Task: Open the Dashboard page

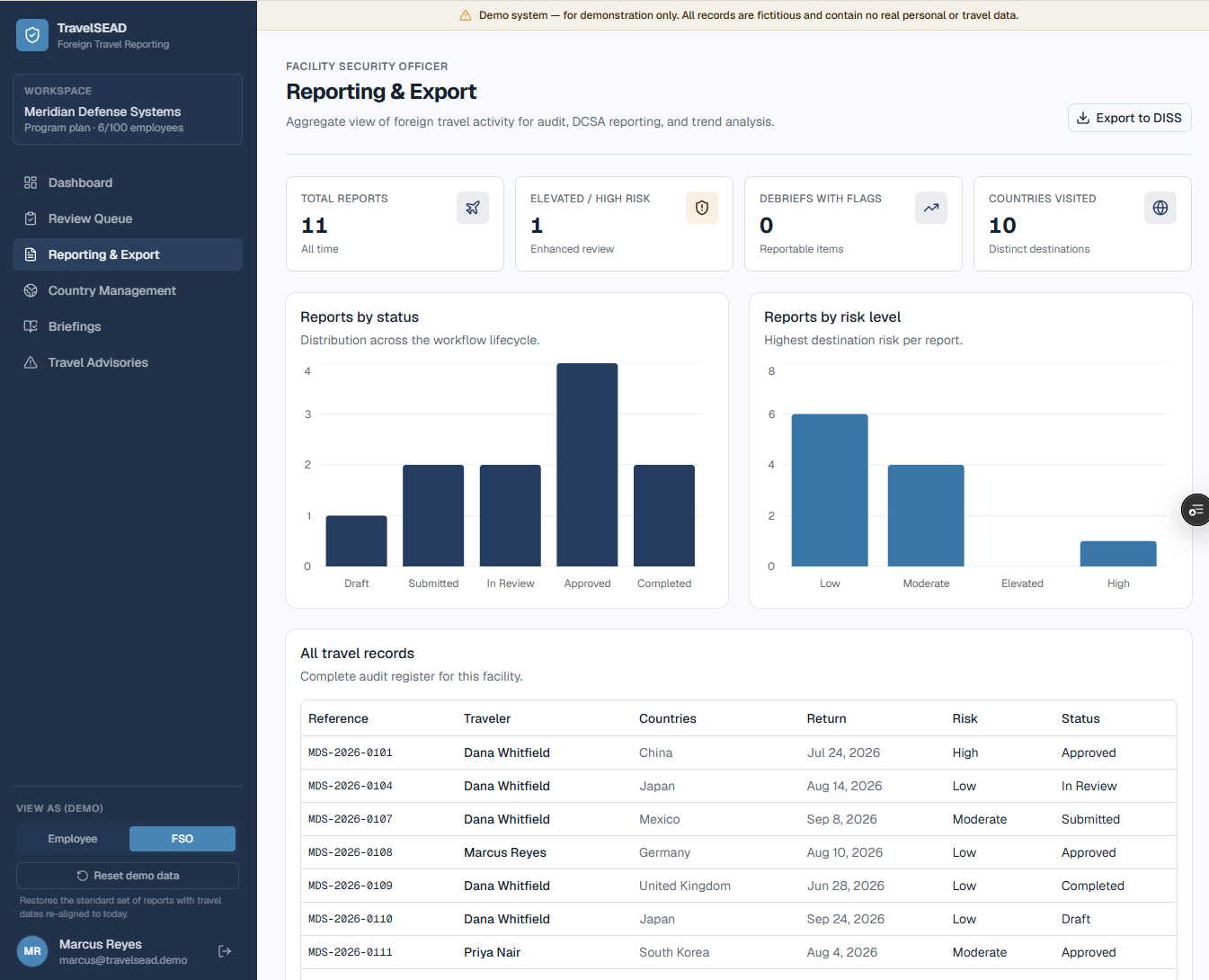Action: pos(128,183)
